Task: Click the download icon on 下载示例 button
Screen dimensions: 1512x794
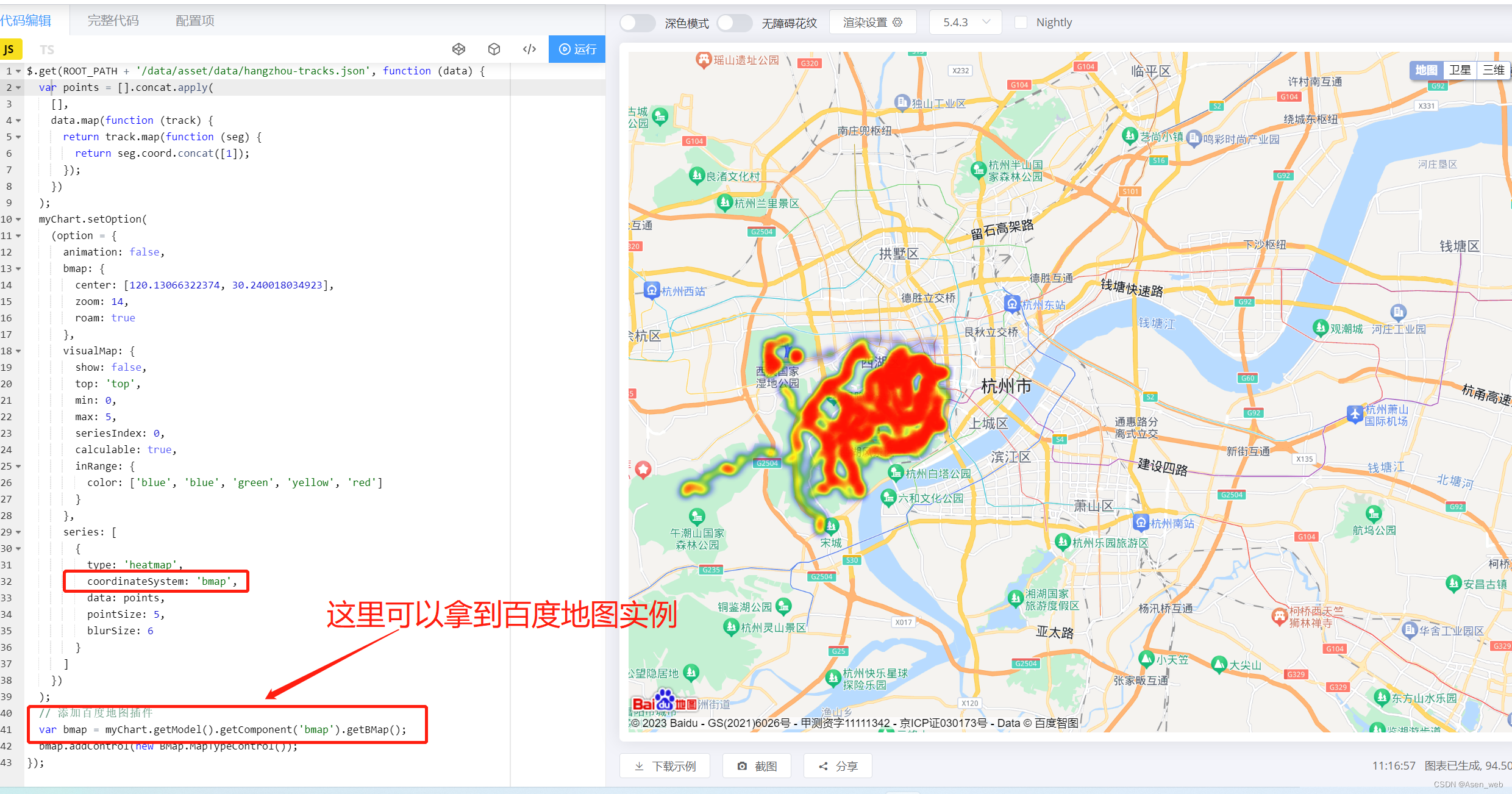Action: [639, 766]
